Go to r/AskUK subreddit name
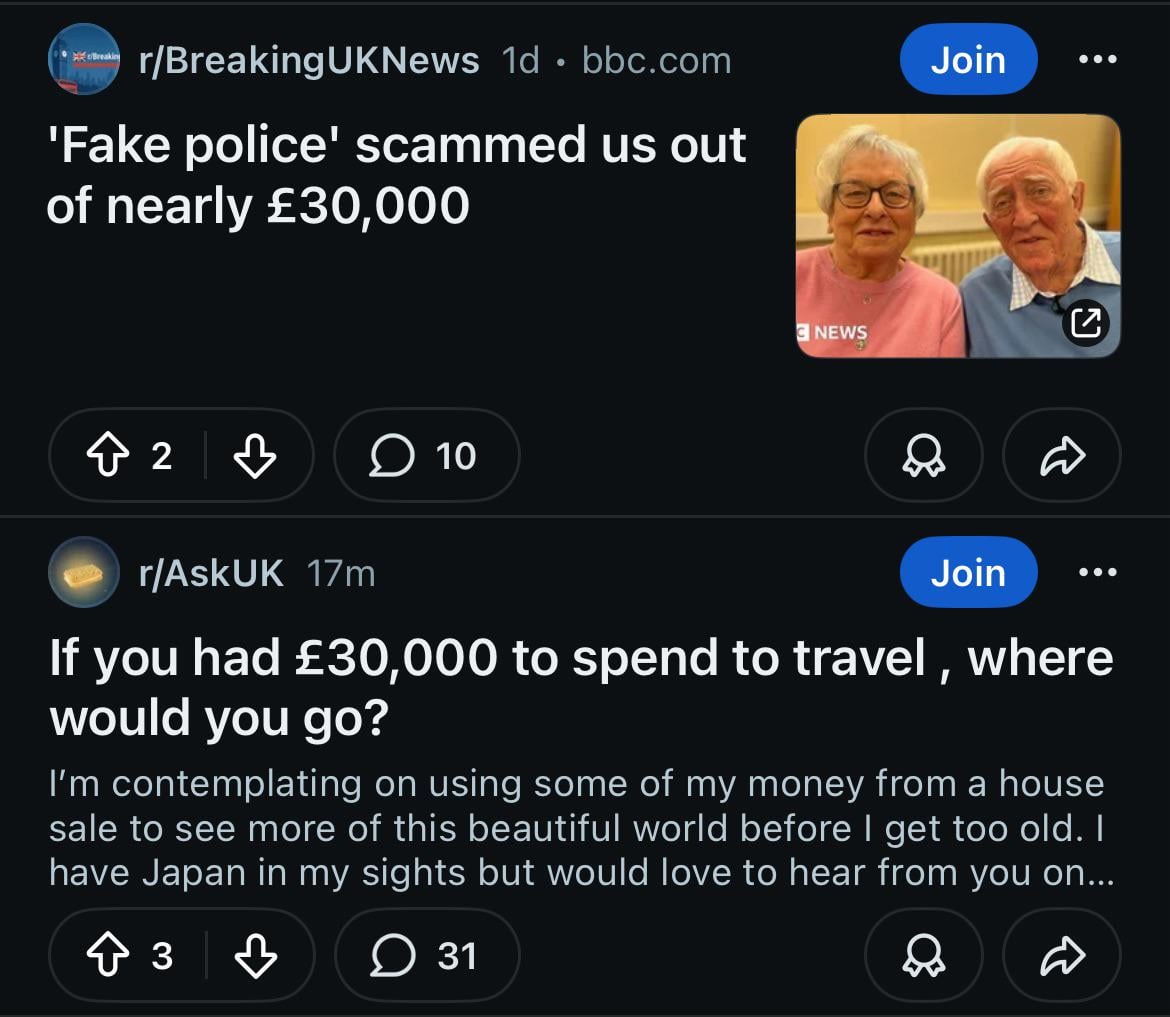Viewport: 1170px width, 1017px height. tap(211, 573)
